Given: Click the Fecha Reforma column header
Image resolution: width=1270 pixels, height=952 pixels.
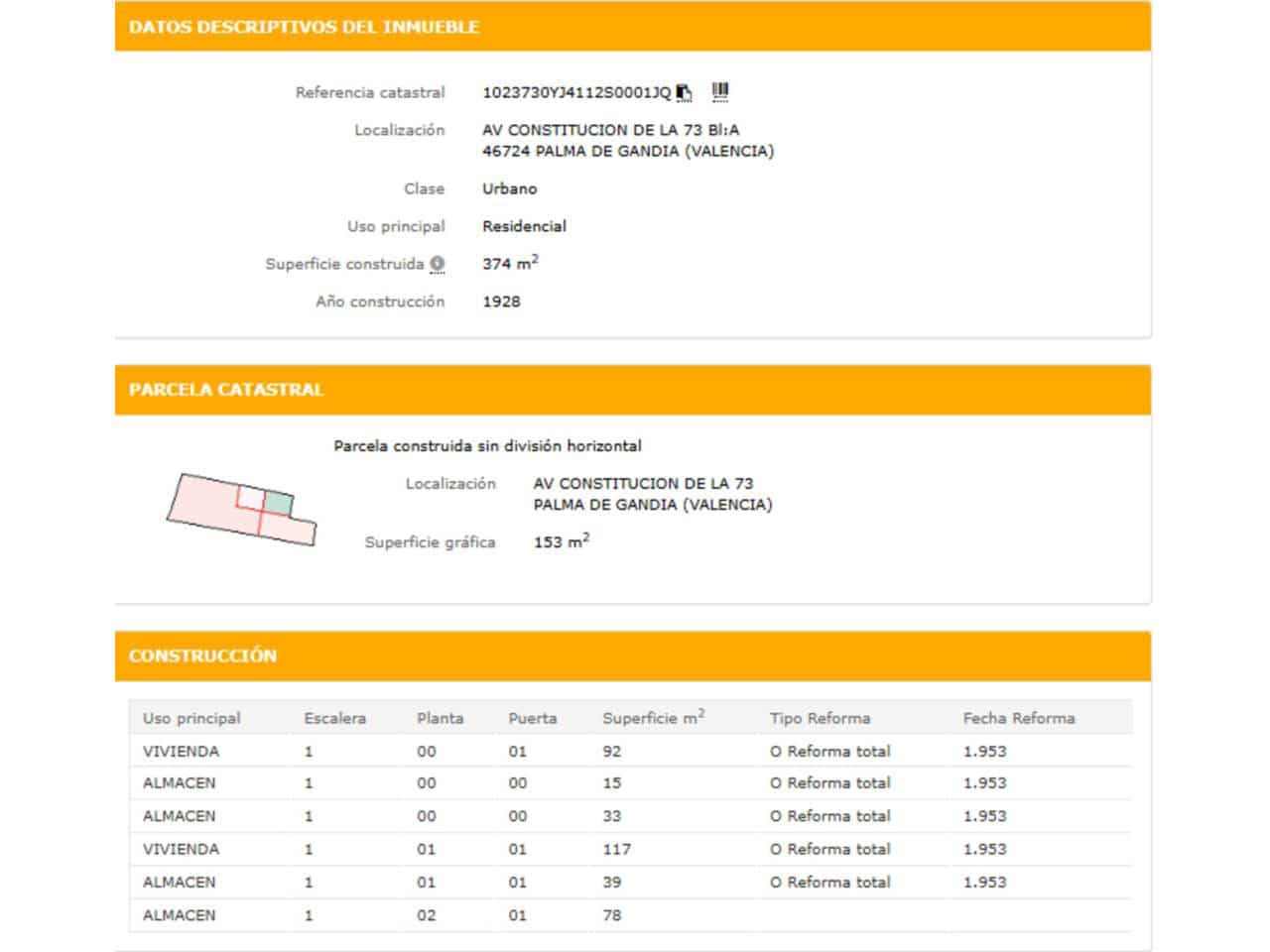Looking at the screenshot, I should point(1018,718).
